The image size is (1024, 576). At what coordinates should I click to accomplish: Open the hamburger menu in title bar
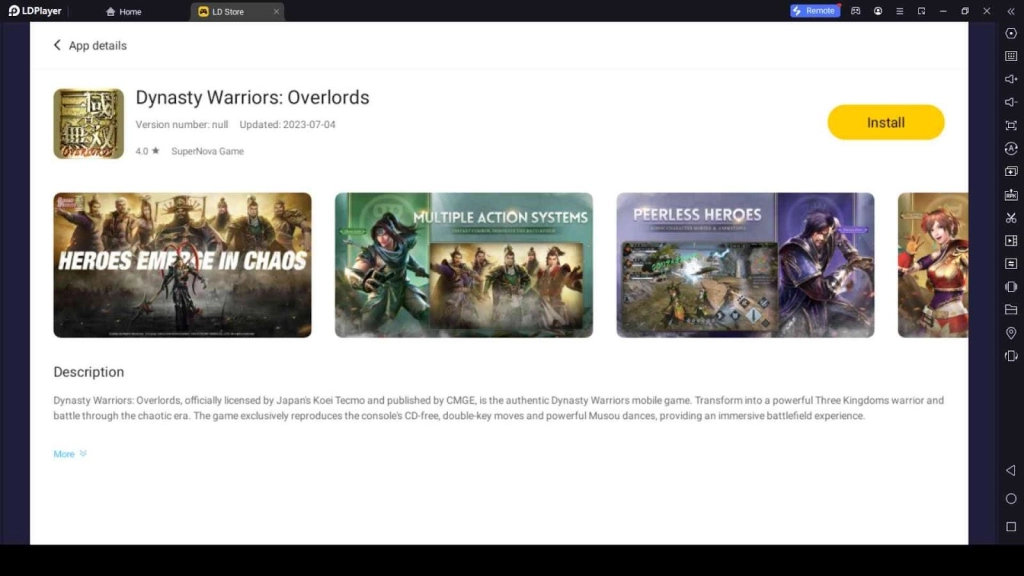tap(899, 11)
